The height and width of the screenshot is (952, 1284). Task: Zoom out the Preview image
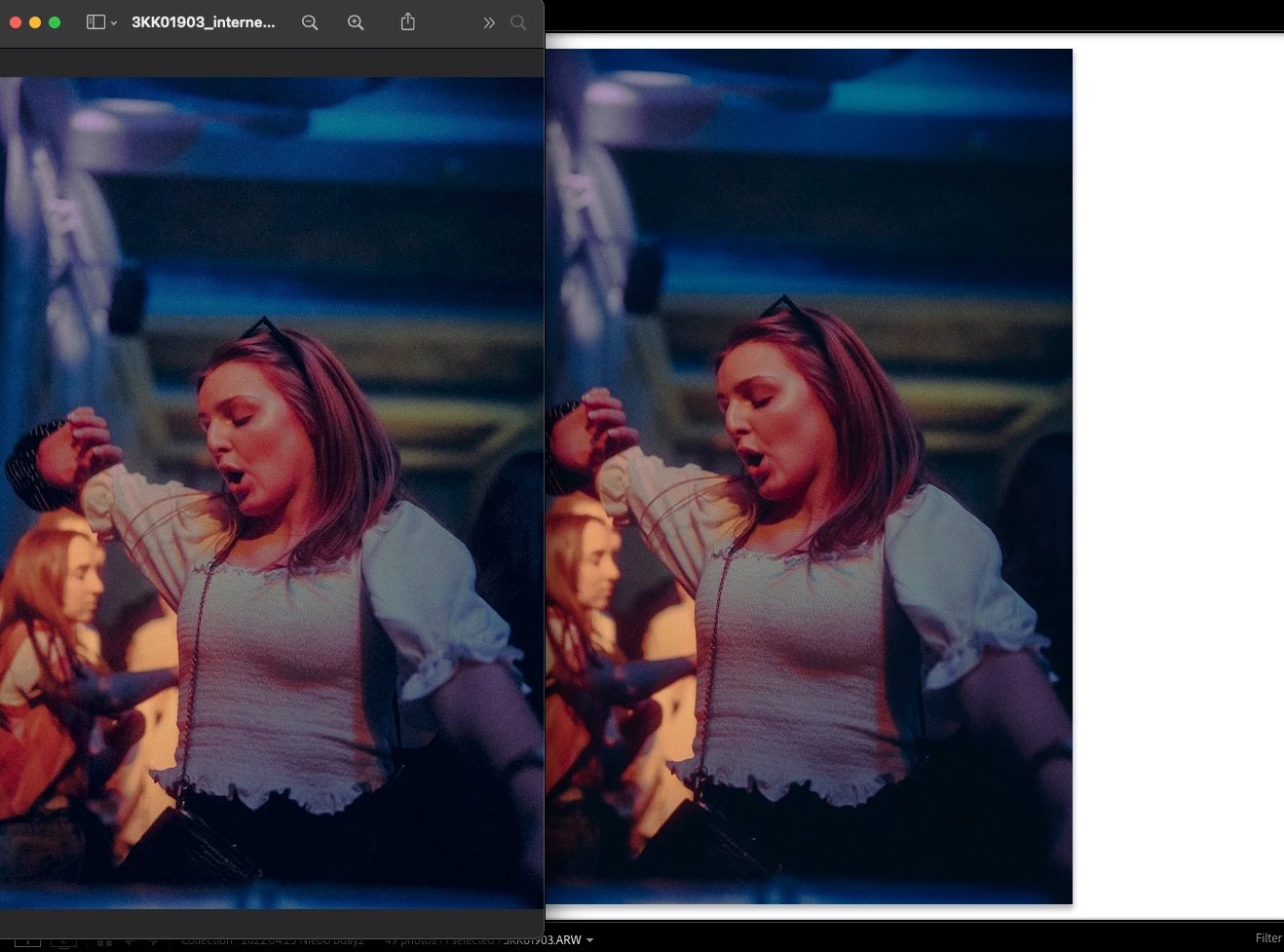pos(310,22)
